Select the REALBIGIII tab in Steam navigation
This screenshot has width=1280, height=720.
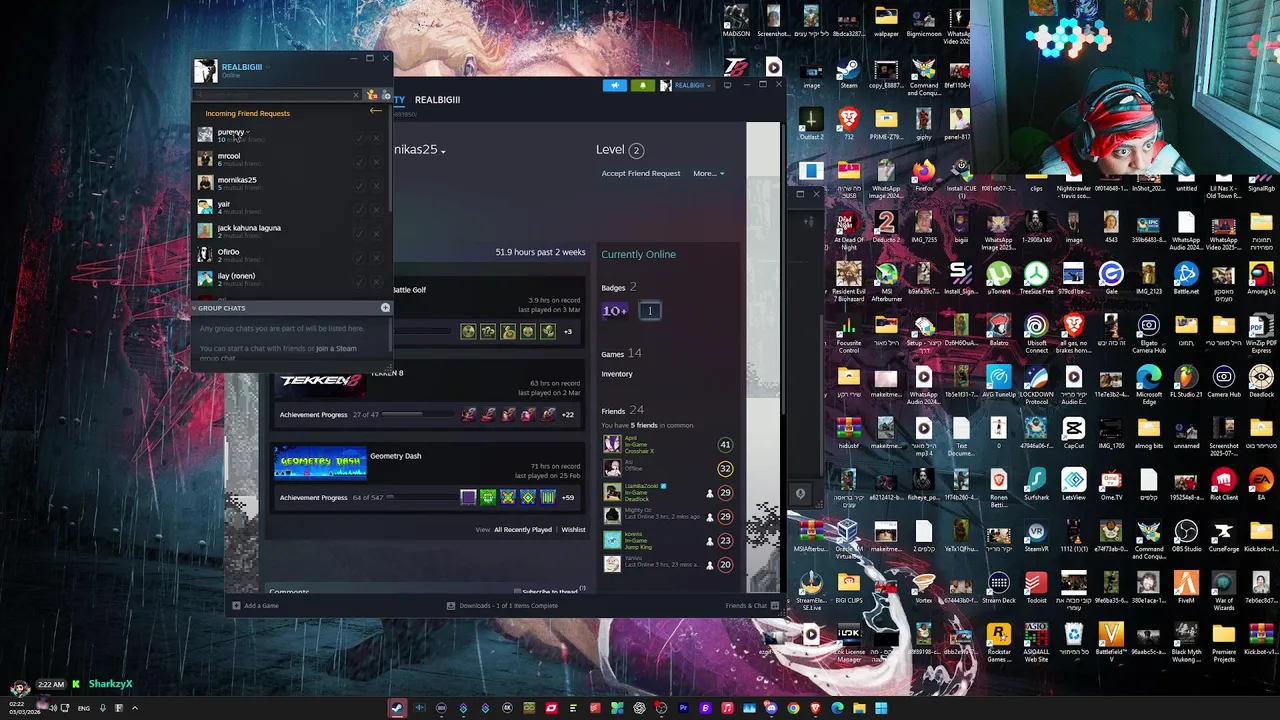[437, 100]
